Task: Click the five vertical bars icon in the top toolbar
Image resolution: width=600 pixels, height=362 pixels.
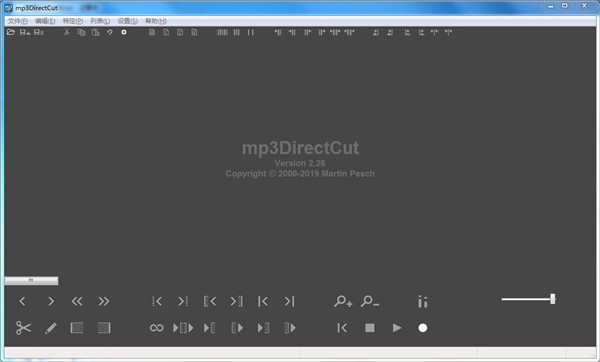Action: point(222,33)
